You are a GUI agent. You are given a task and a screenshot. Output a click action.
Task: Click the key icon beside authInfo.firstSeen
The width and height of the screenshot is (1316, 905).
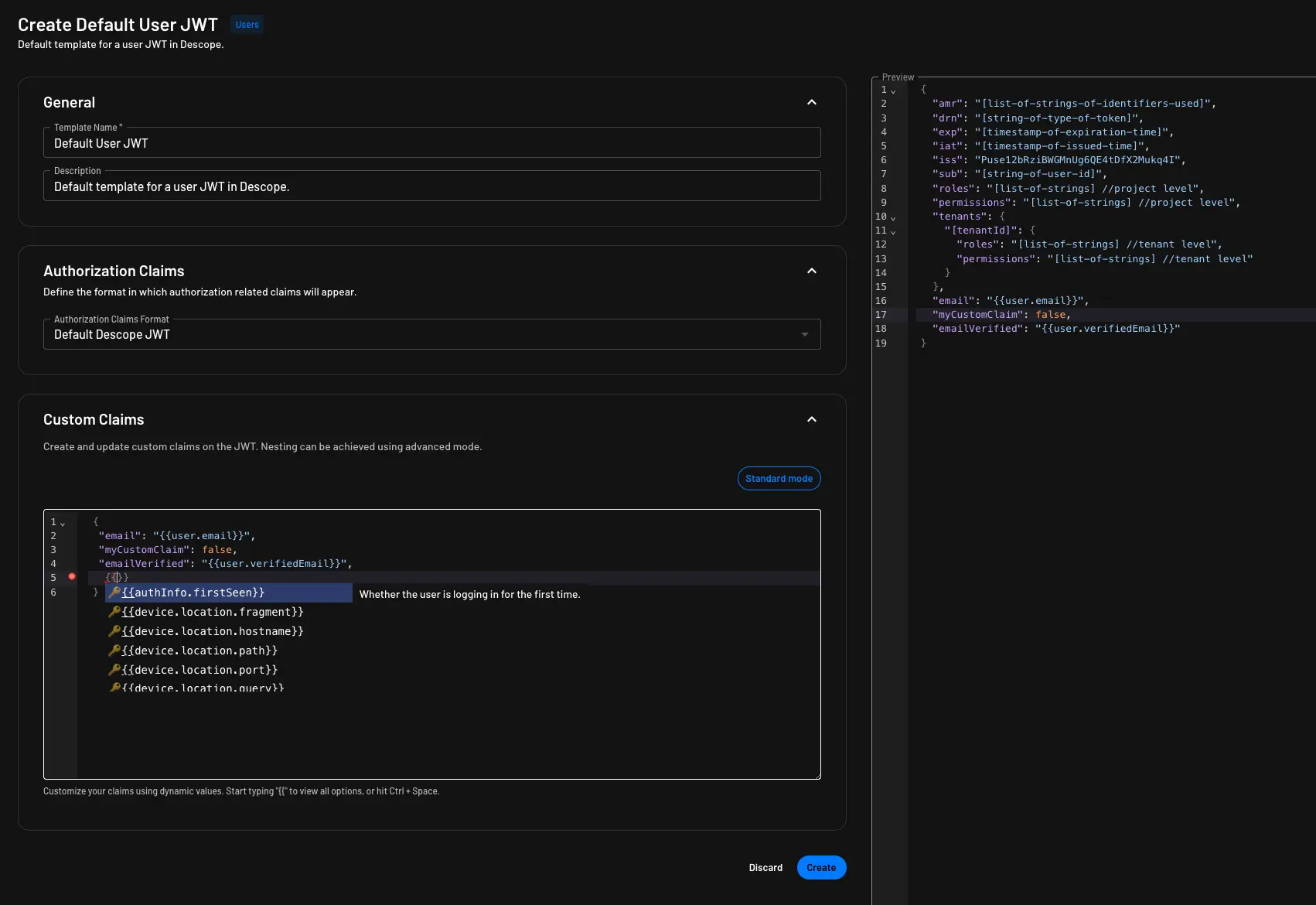pos(114,593)
